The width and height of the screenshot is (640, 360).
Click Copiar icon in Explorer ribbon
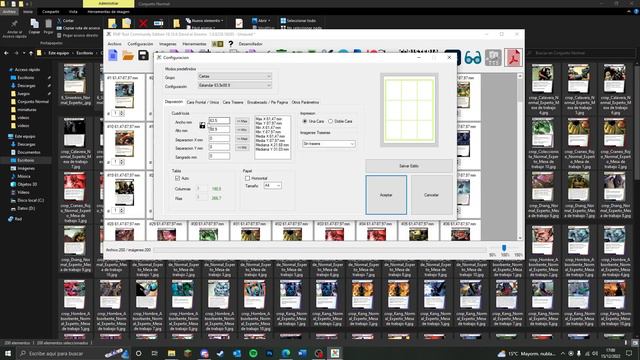[x=34, y=26]
